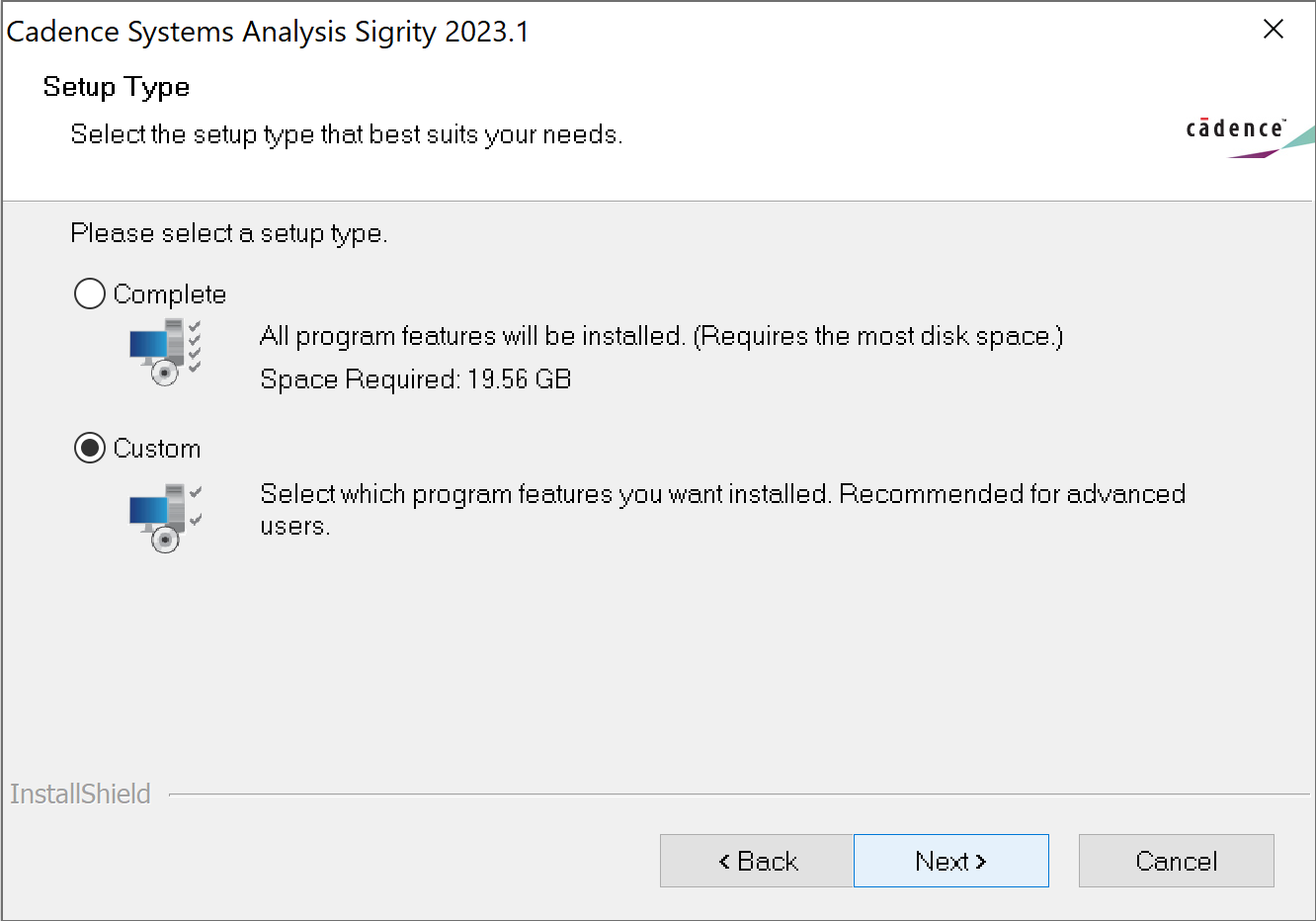This screenshot has height=921, width=1316.
Task: Close the installer window
Action: coord(1274,30)
